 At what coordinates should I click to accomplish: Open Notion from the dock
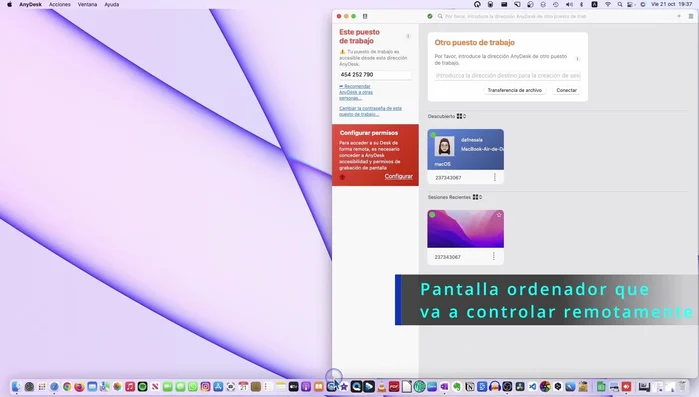[469, 387]
